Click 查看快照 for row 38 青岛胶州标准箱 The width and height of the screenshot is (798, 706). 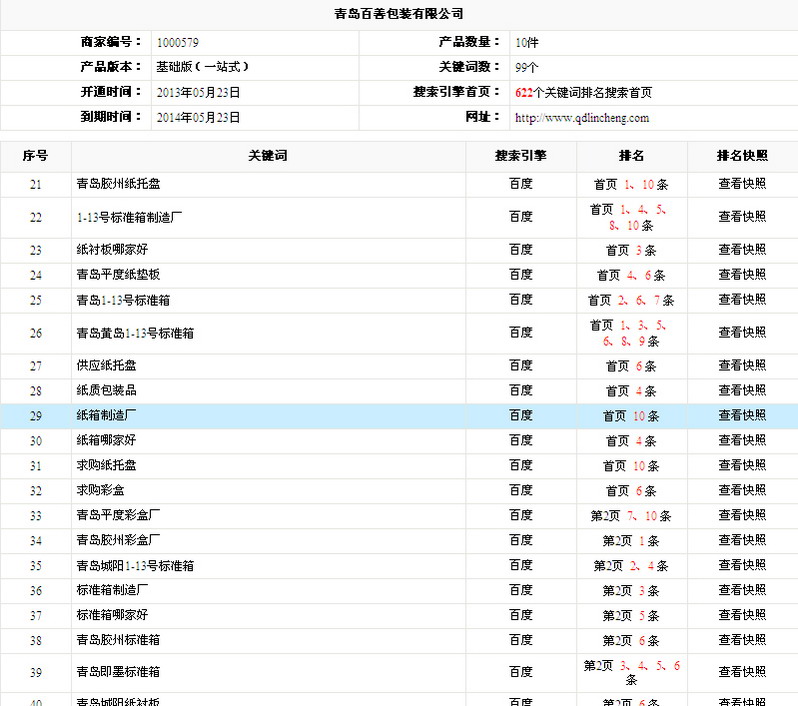(x=742, y=640)
